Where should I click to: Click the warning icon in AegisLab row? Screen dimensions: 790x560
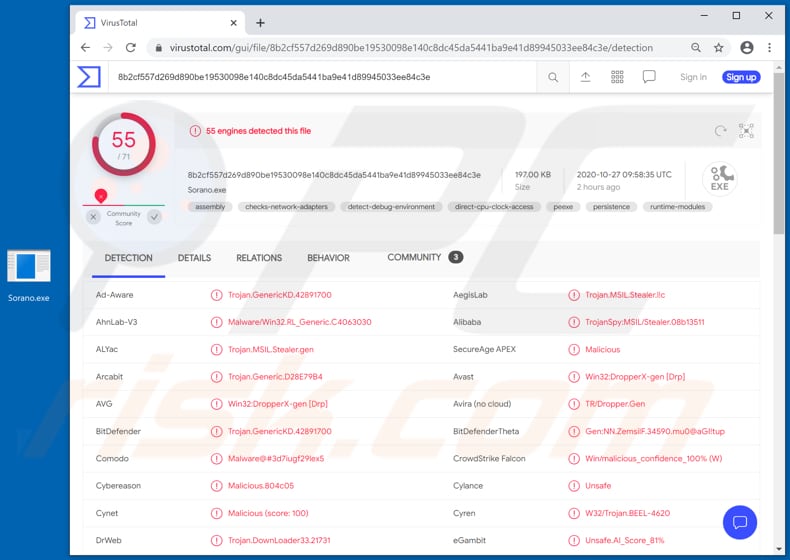click(x=573, y=295)
